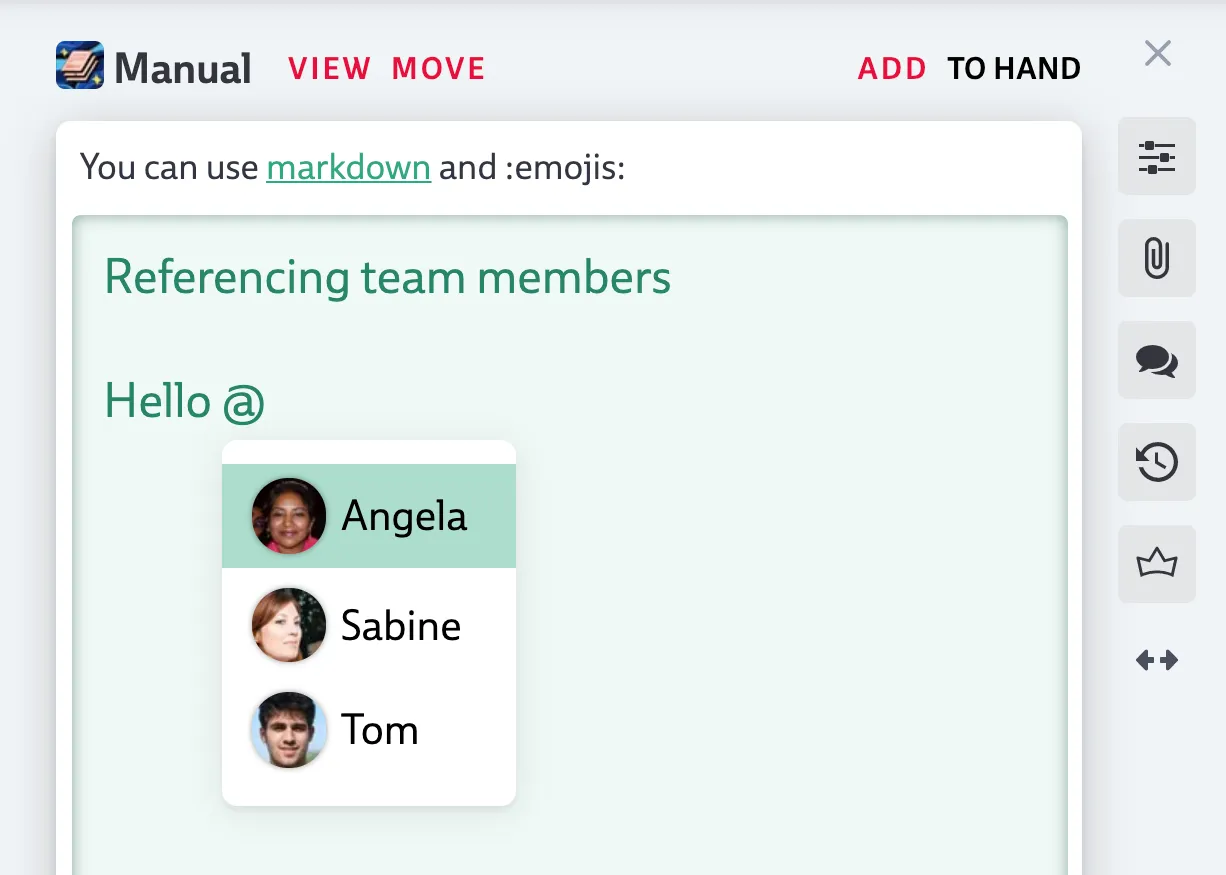Switch to the VIEW tab
The width and height of the screenshot is (1226, 875).
point(329,69)
